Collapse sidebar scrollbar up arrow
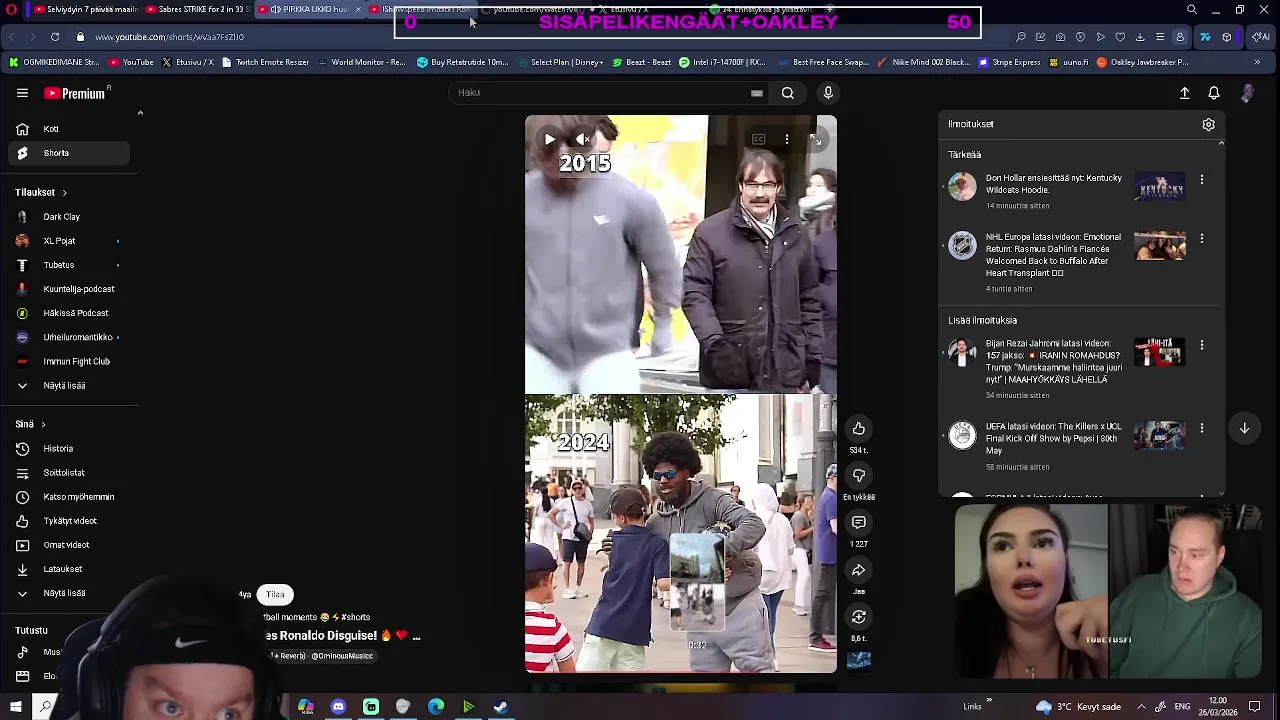Viewport: 1280px width, 720px height. (140, 113)
